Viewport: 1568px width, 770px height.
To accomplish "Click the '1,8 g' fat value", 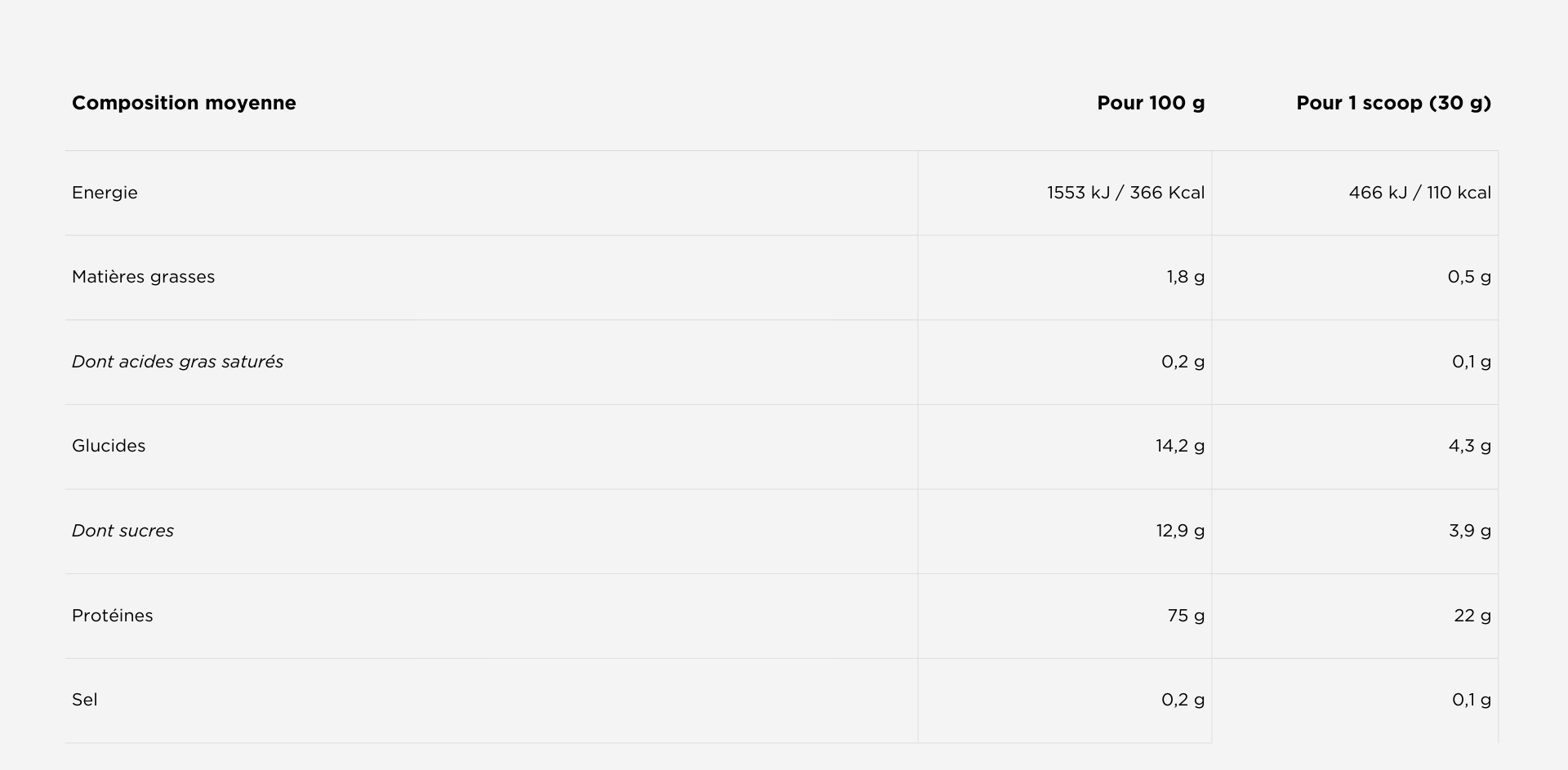I will 1185,277.
